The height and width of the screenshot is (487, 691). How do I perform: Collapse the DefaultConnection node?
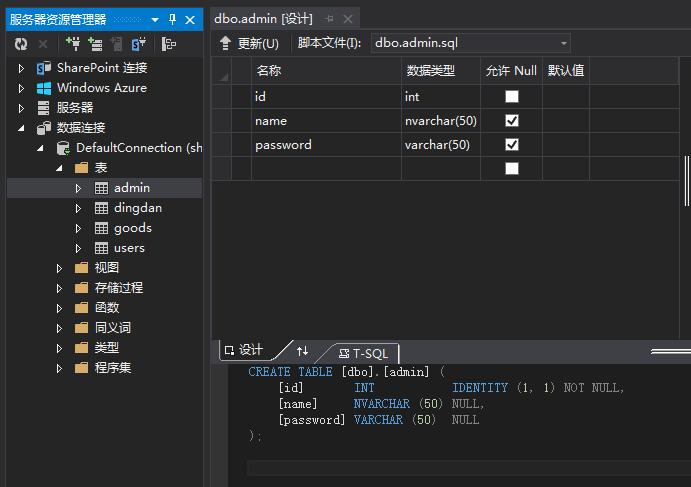coord(41,149)
